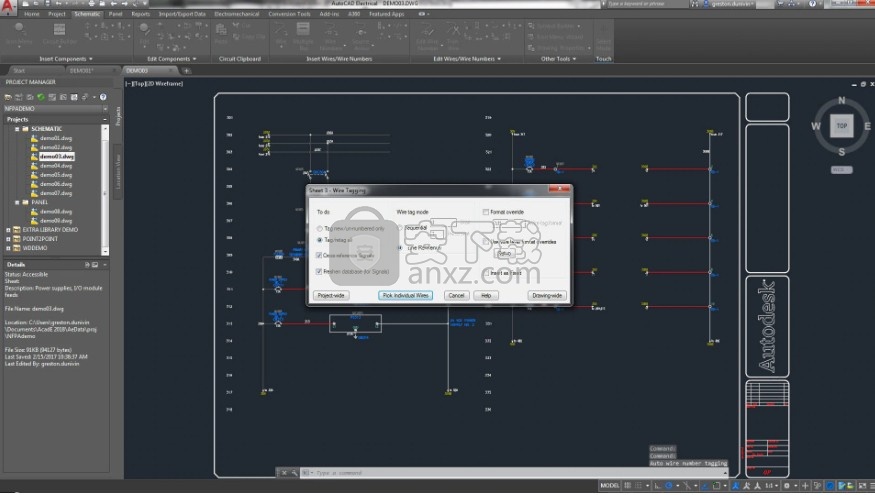Click the Icon Menu insert component tool
Image resolution: width=875 pixels, height=495 pixels.
pos(18,35)
